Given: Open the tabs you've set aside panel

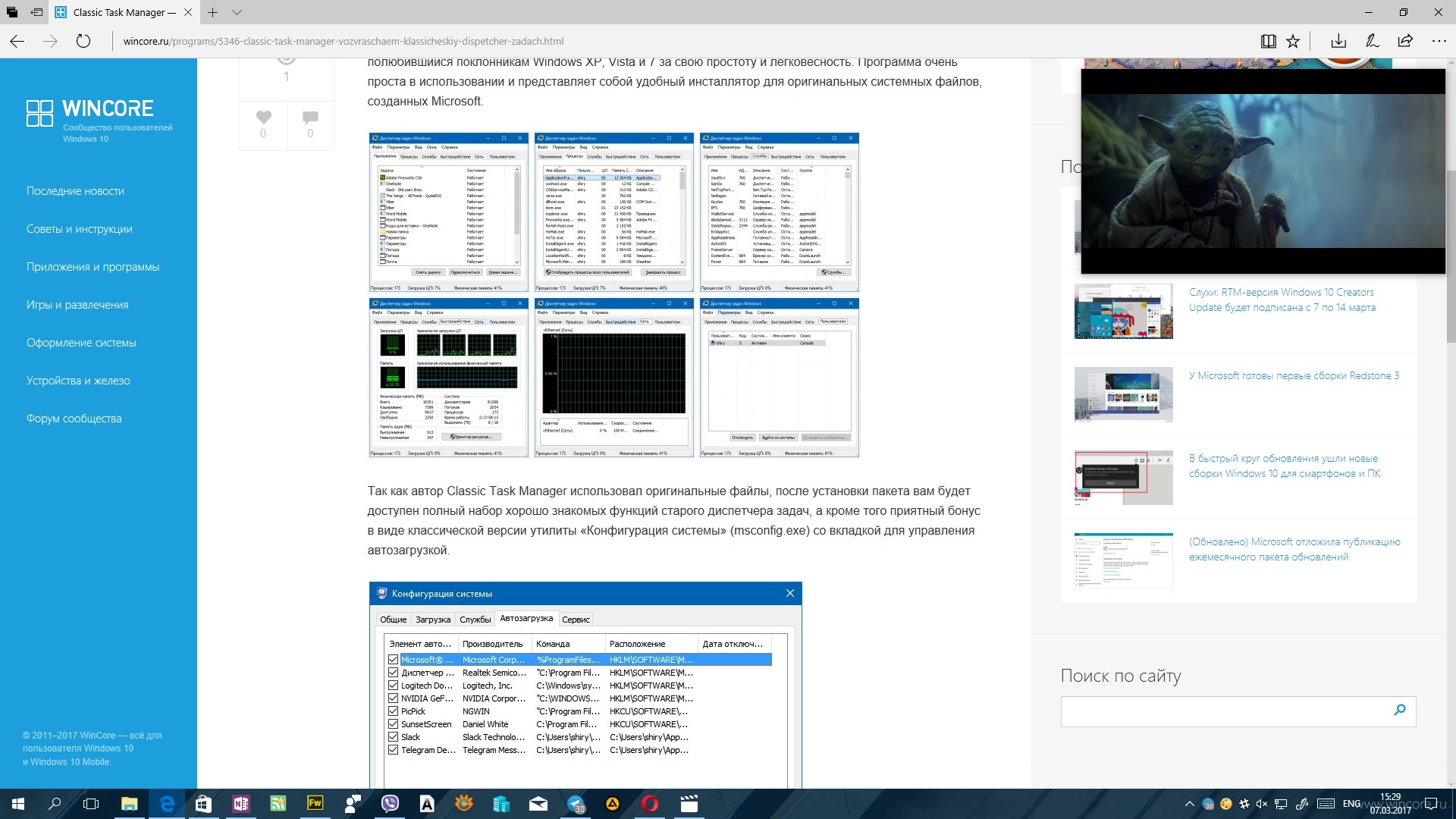Looking at the screenshot, I should (x=12, y=12).
